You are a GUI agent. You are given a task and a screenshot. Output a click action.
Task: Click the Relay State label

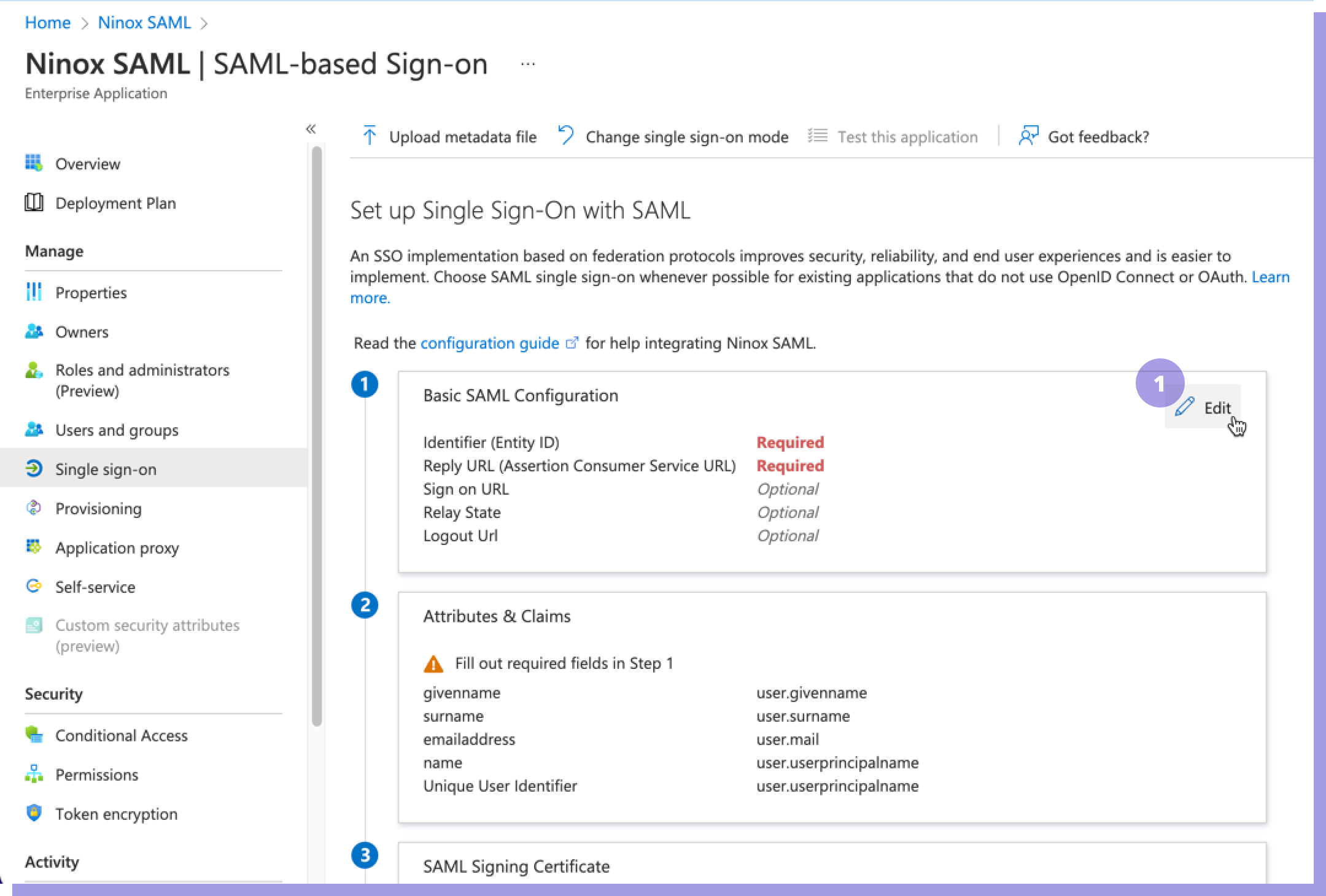point(462,512)
